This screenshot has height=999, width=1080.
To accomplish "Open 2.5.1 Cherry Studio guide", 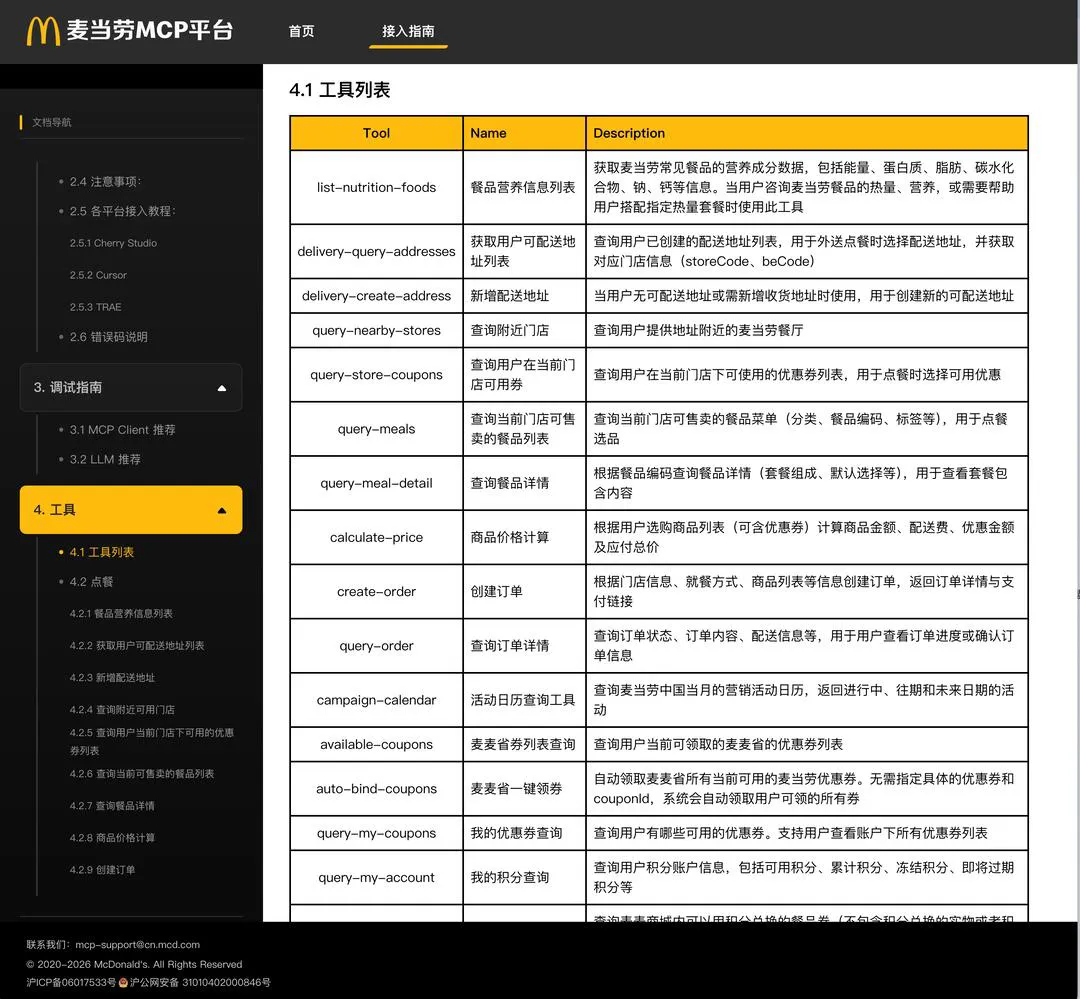I will click(x=113, y=243).
